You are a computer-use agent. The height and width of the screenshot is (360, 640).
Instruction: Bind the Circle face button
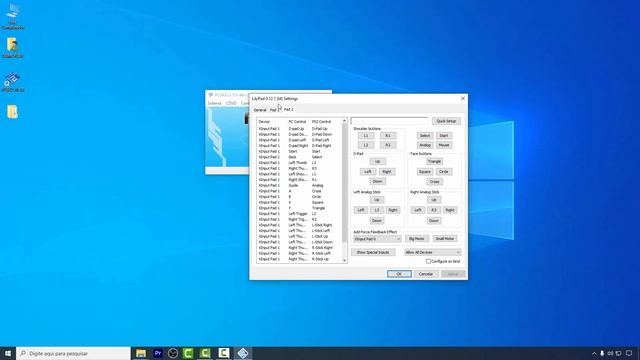[x=444, y=172]
